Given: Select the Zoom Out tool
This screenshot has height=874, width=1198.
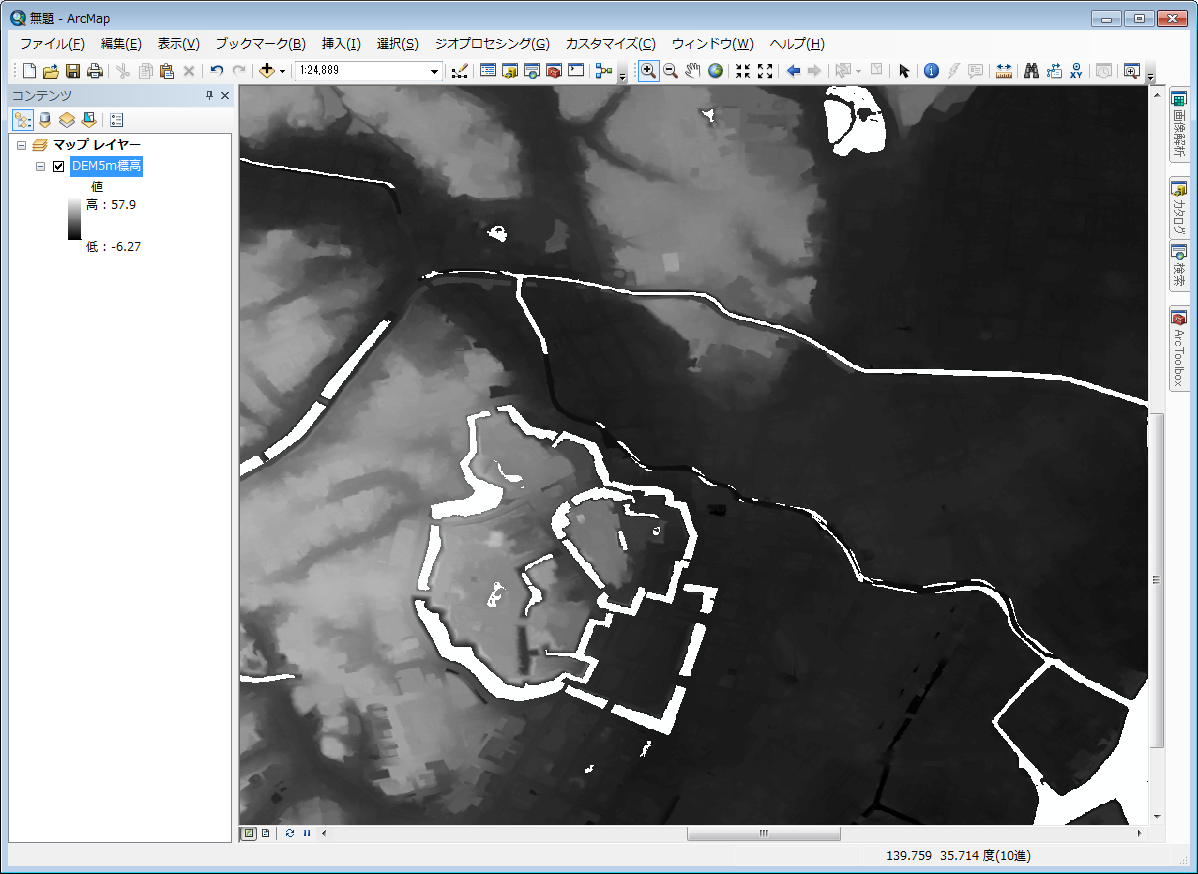Looking at the screenshot, I should (670, 71).
